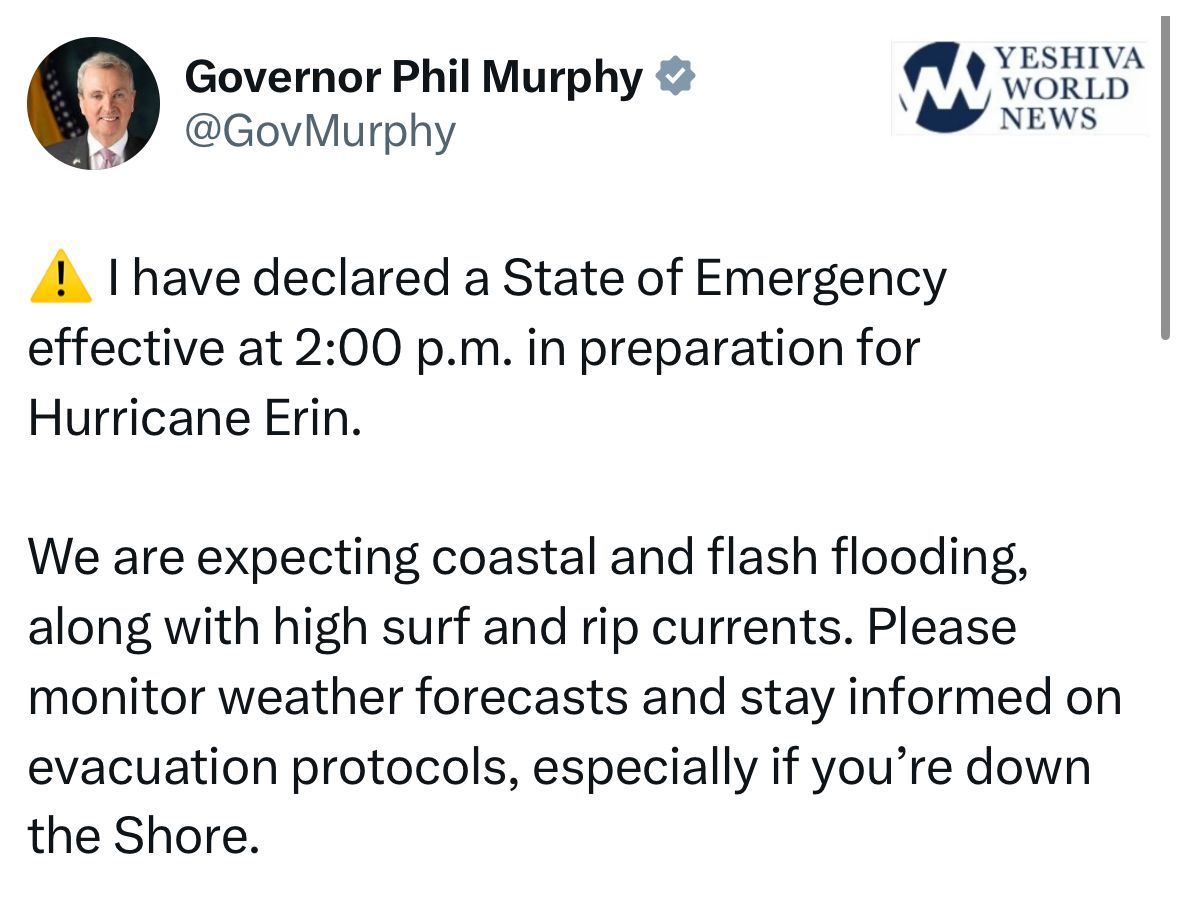Click the "in preparation for" phrase

click(719, 349)
